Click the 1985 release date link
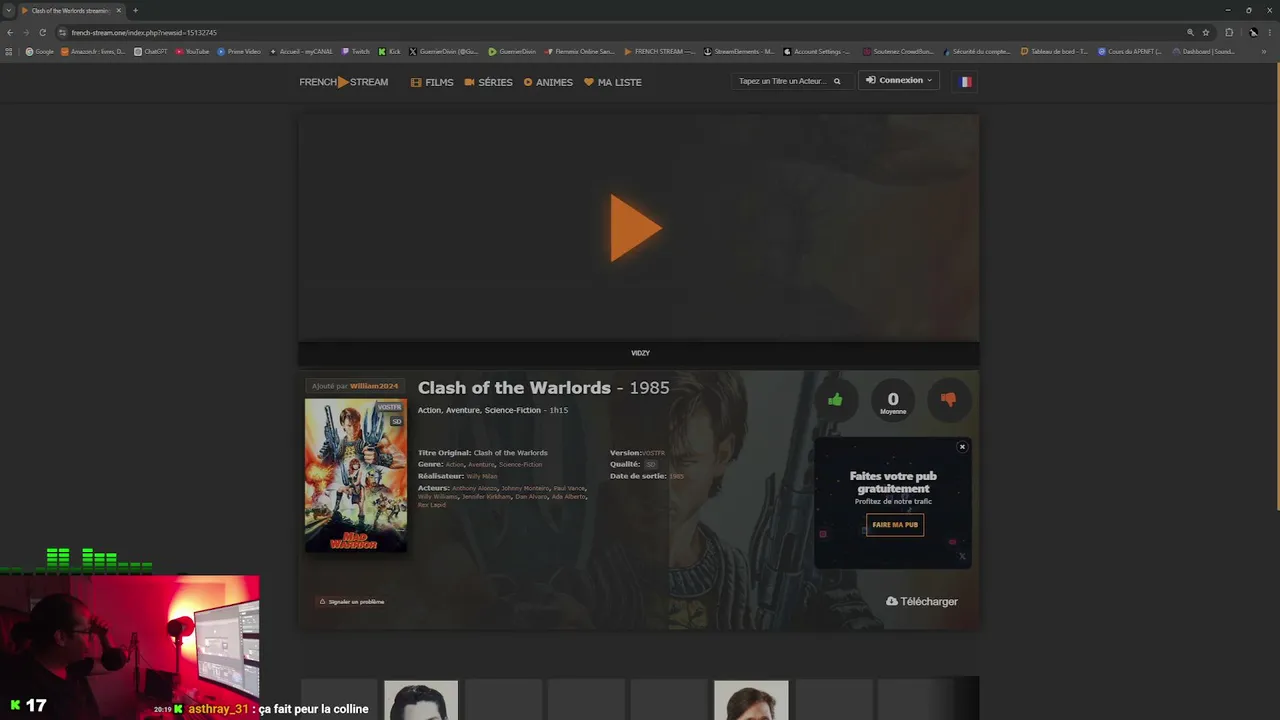1280x720 pixels. (x=677, y=476)
